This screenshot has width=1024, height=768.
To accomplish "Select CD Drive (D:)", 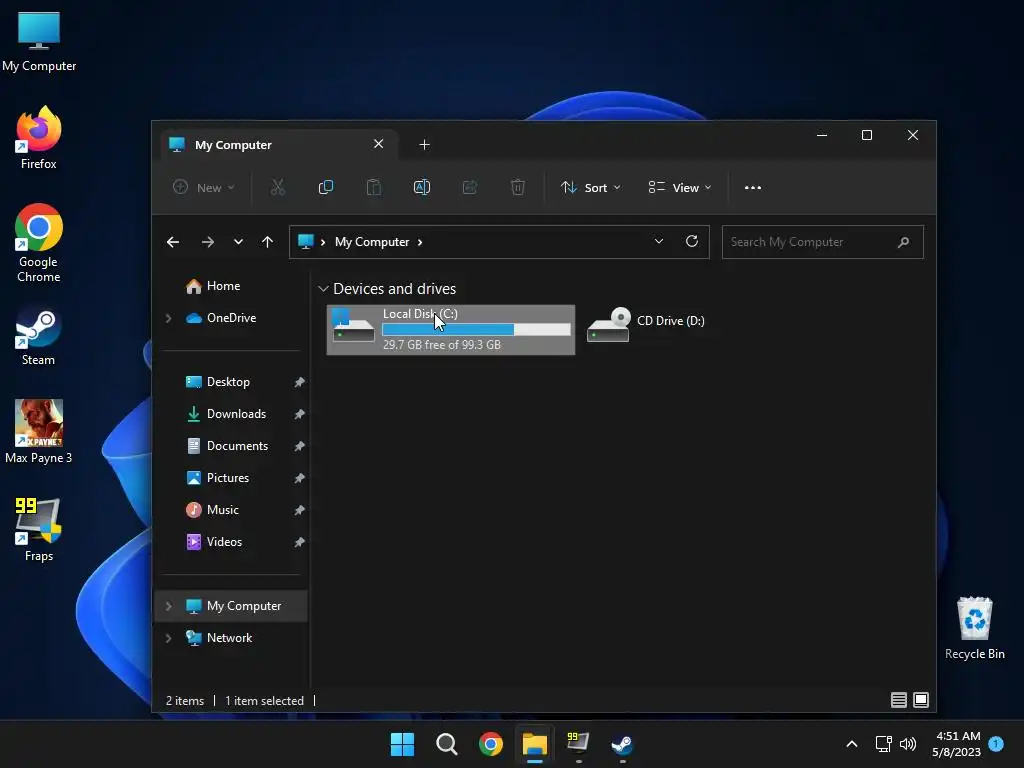I will (x=645, y=325).
